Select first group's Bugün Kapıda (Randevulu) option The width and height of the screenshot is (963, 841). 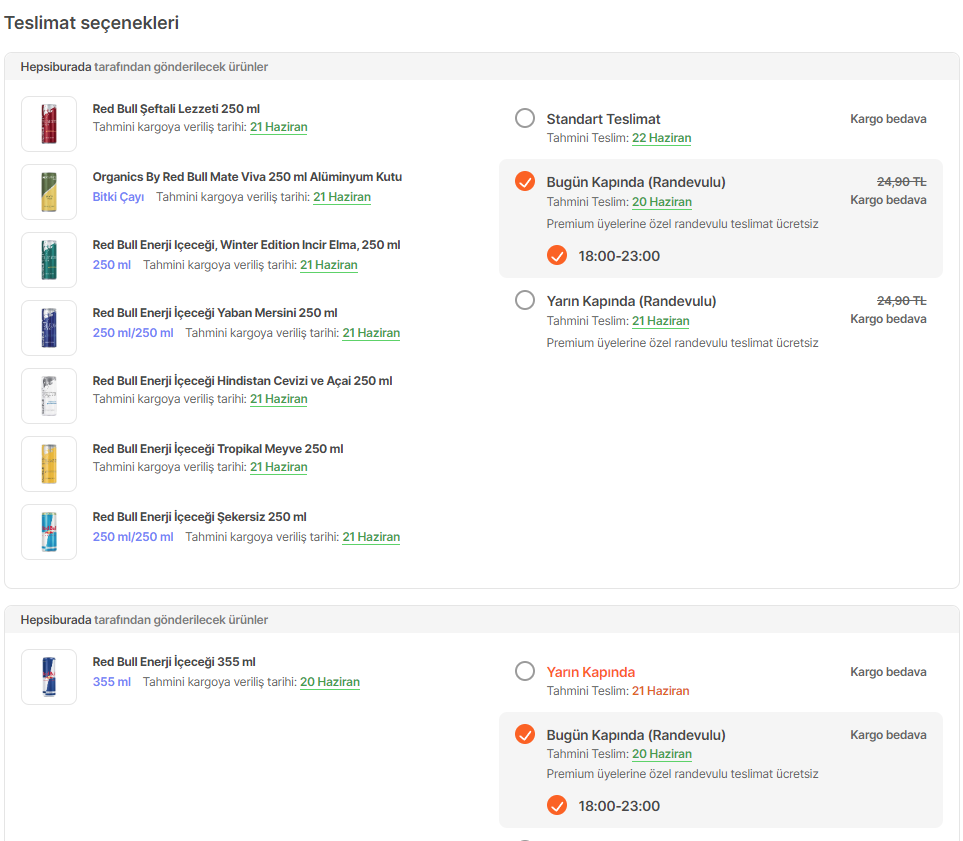(x=525, y=181)
